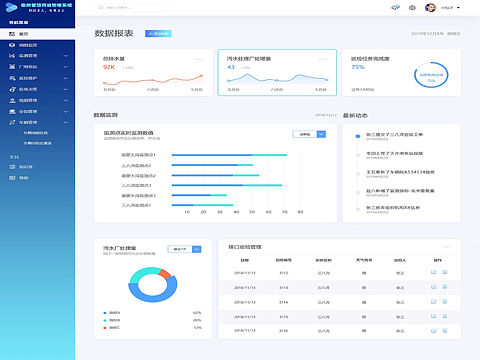The height and width of the screenshot is (360, 480).
Task: Open more options dots on 排口巡检管理 card
Action: [447, 247]
